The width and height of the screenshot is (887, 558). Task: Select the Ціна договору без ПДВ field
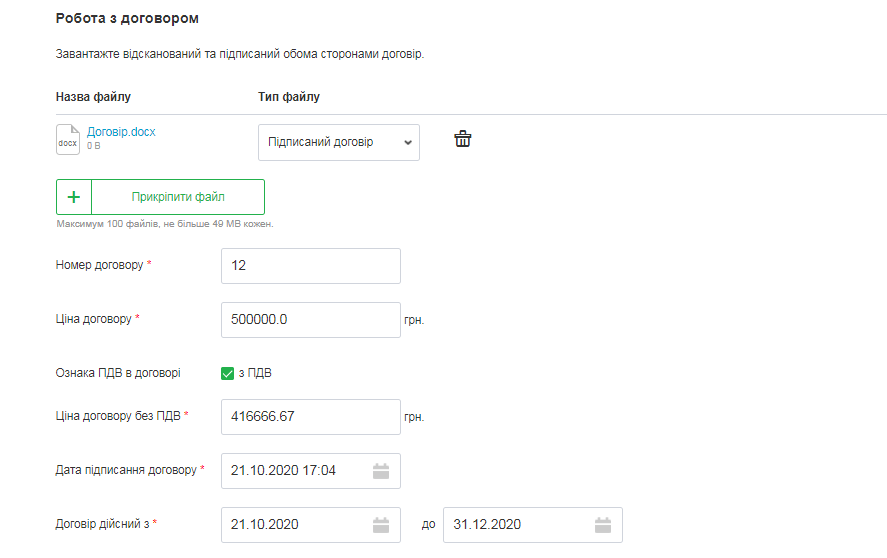click(x=310, y=417)
